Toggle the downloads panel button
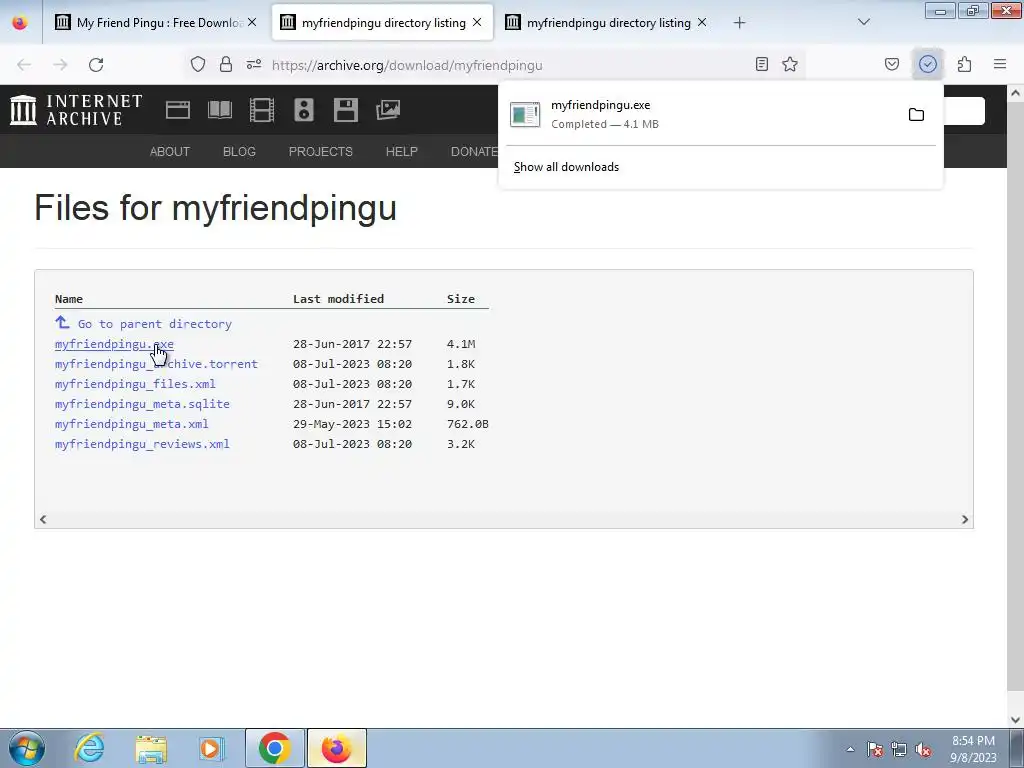1024x768 pixels. click(x=928, y=64)
